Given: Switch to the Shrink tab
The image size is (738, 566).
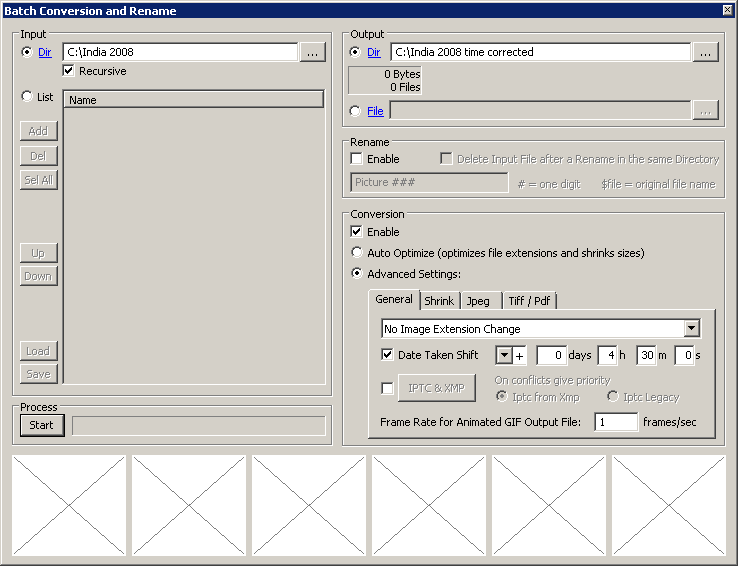Looking at the screenshot, I should pos(439,301).
